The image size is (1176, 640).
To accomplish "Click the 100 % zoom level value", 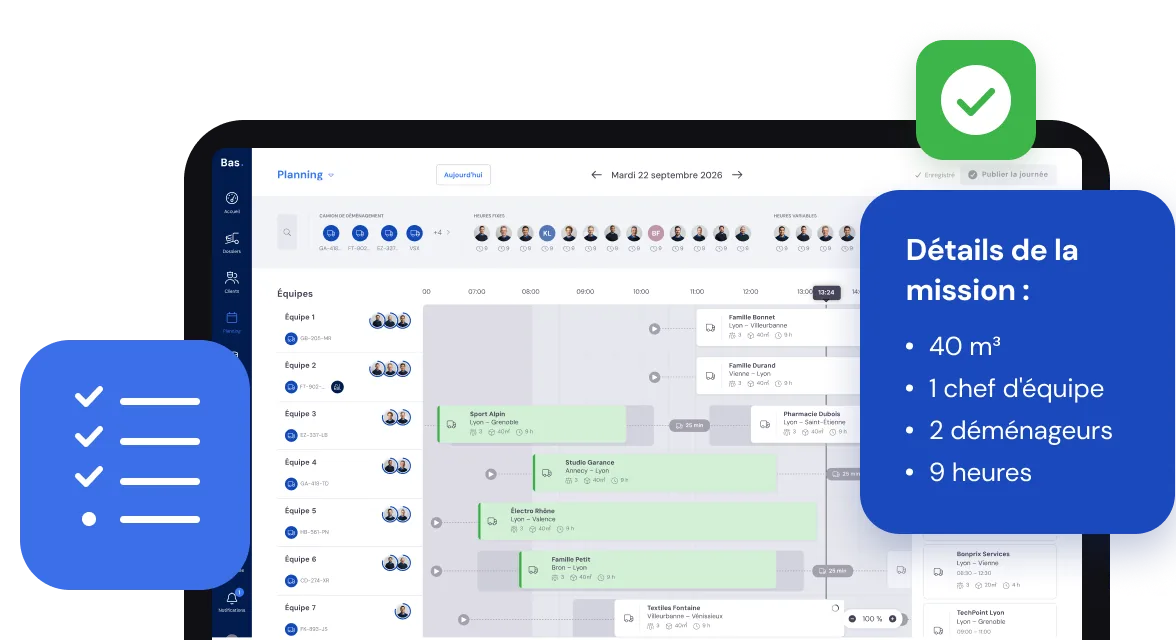I will 872,619.
